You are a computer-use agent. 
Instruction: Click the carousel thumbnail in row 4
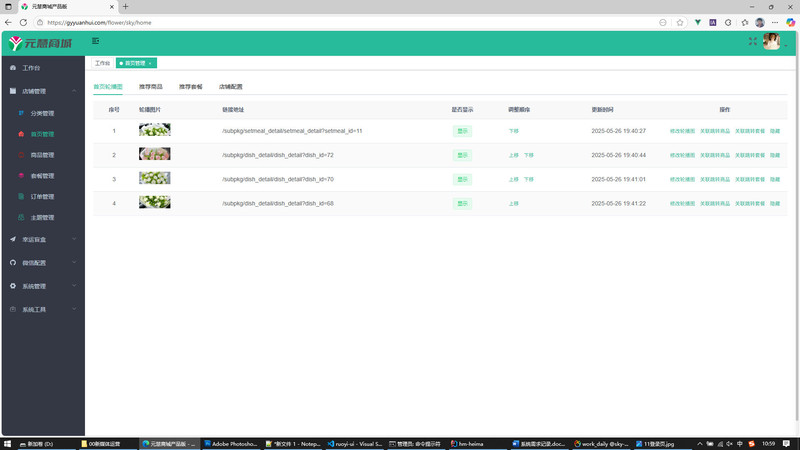click(x=154, y=203)
